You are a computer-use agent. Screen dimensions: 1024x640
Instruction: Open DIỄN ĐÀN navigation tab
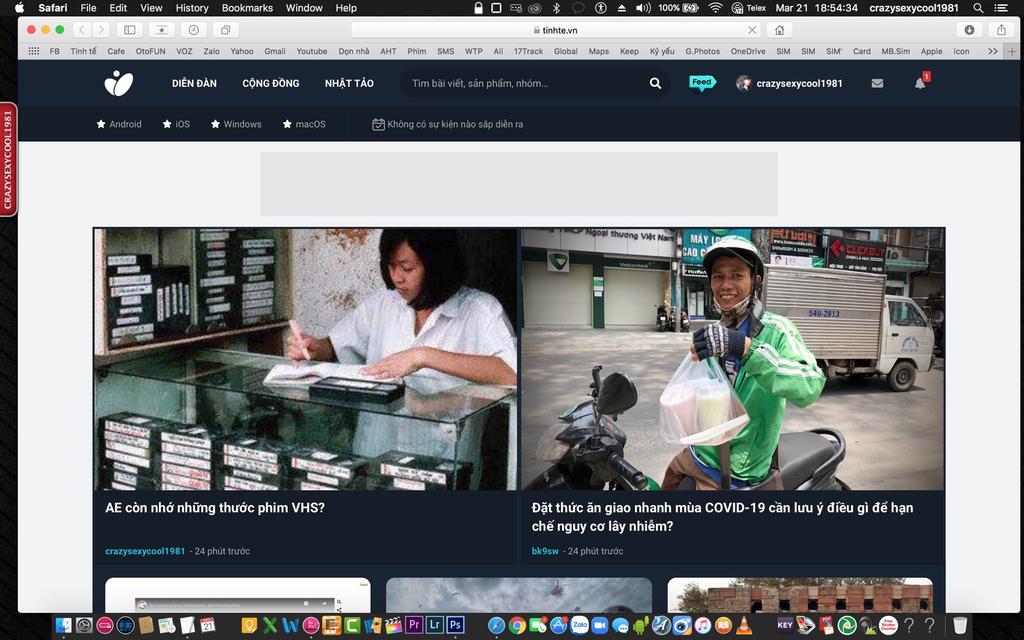point(194,84)
